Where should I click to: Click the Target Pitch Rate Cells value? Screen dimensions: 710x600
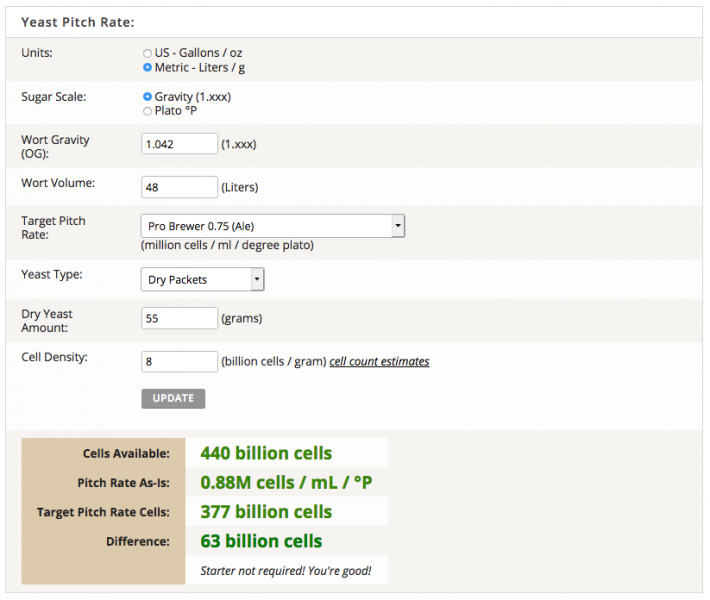(x=266, y=512)
